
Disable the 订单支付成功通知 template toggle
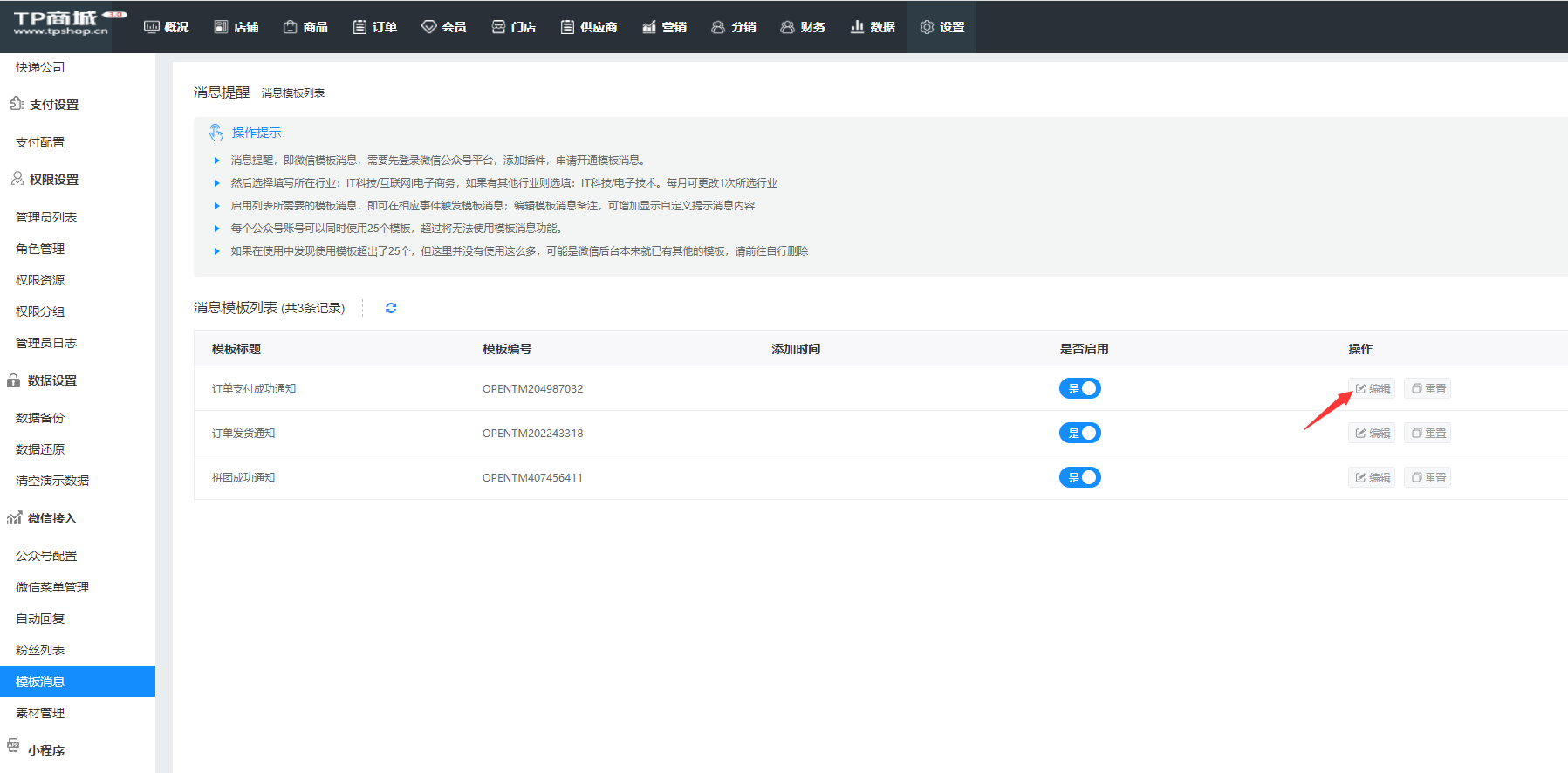click(1079, 388)
